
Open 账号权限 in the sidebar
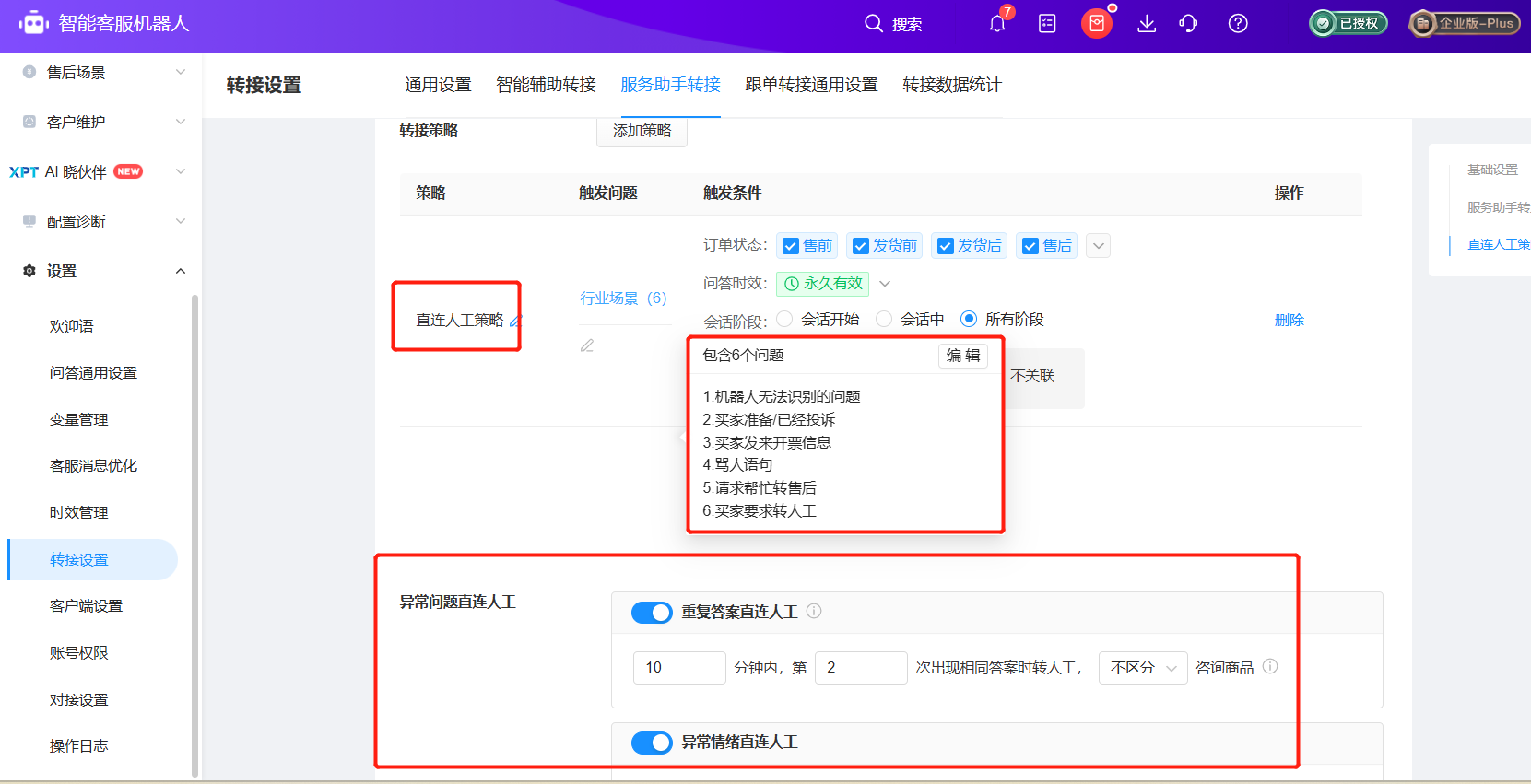78,652
